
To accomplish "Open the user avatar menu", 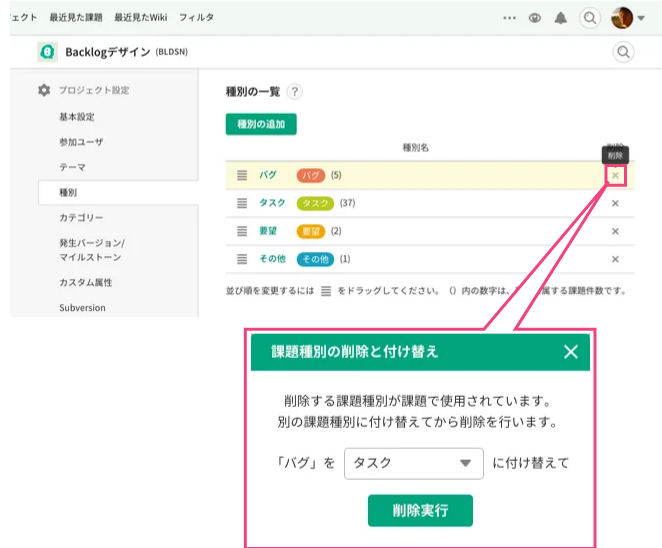I will [622, 18].
